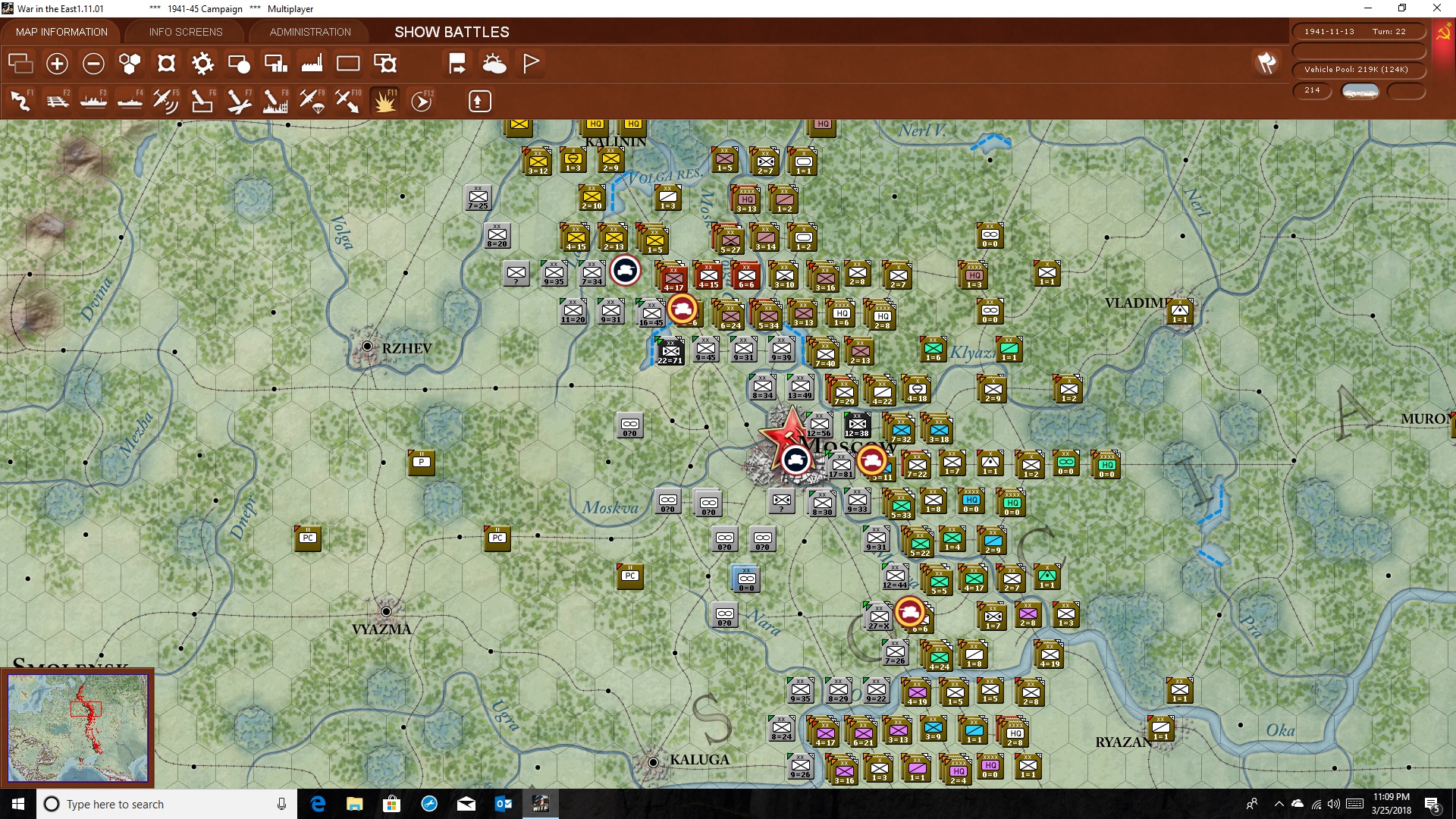This screenshot has height=819, width=1456.
Task: Select F3 naval transport mode icon
Action: [x=93, y=101]
